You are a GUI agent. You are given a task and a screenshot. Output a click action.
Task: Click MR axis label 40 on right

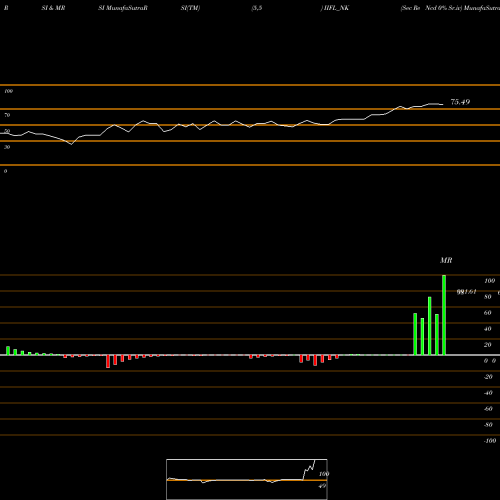[x=488, y=329]
